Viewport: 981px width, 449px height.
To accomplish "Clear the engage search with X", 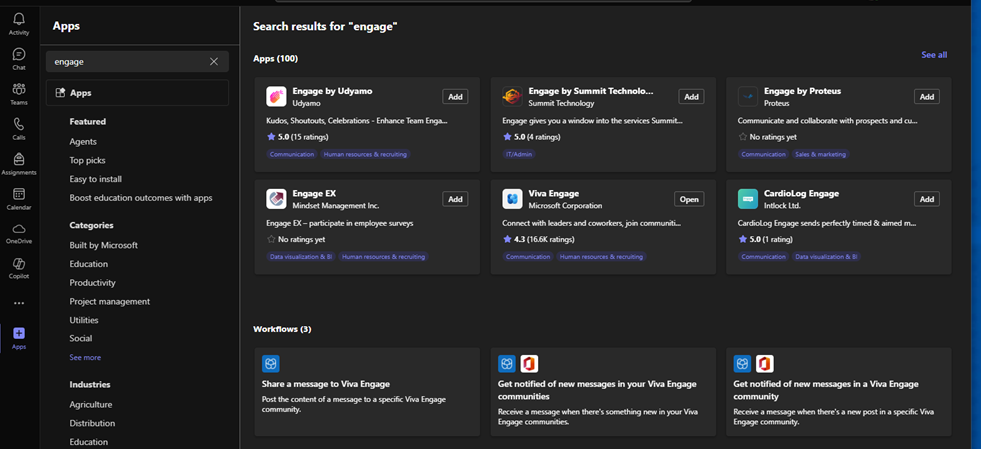I will point(214,61).
